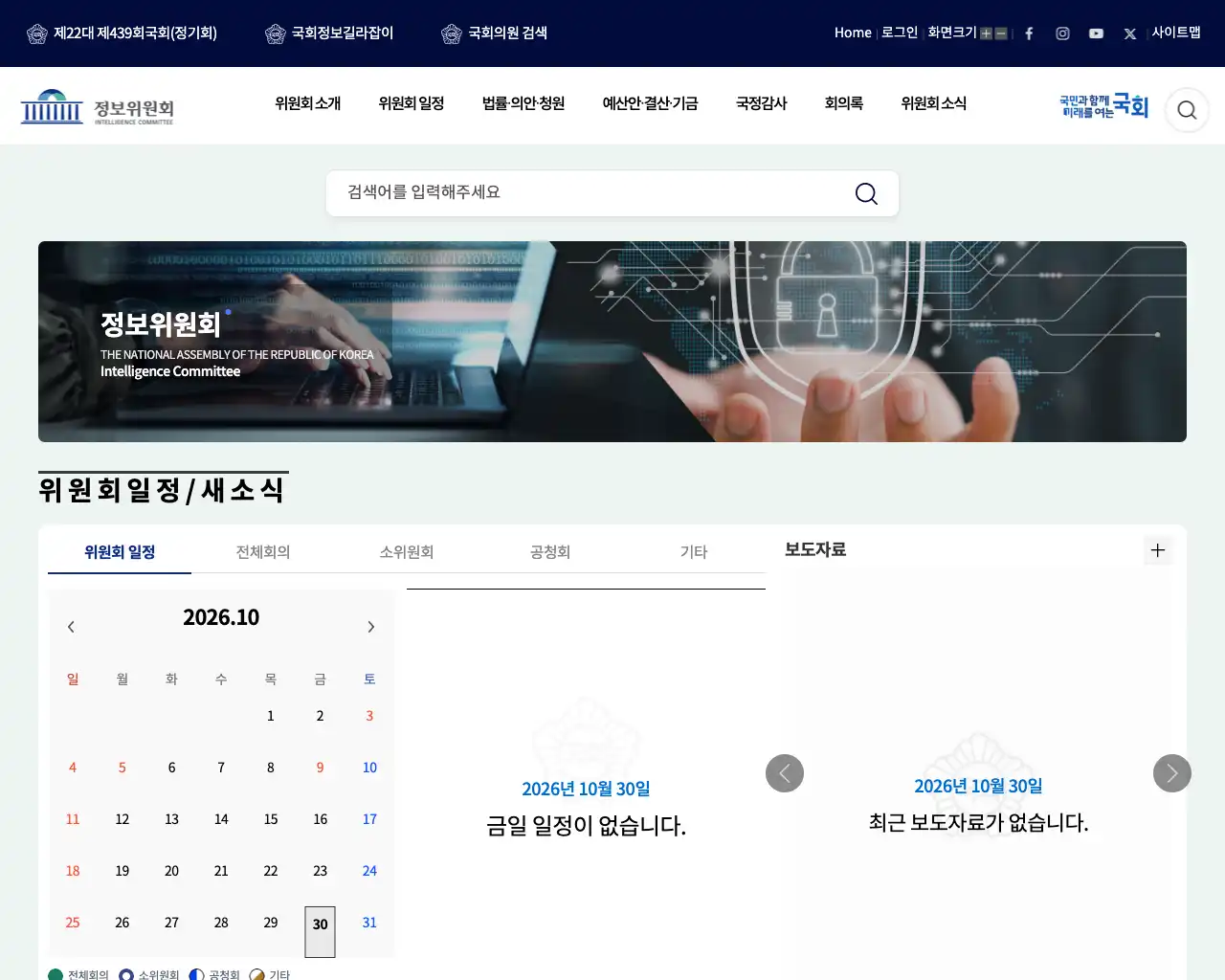Select date 24 in the calendar
1225x980 pixels.
point(369,871)
